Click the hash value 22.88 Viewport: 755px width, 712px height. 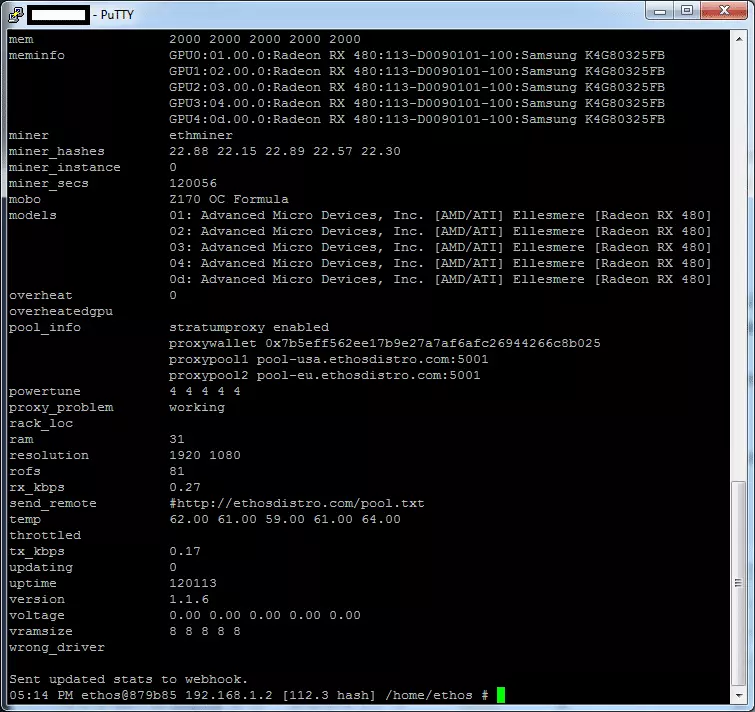[x=189, y=151]
